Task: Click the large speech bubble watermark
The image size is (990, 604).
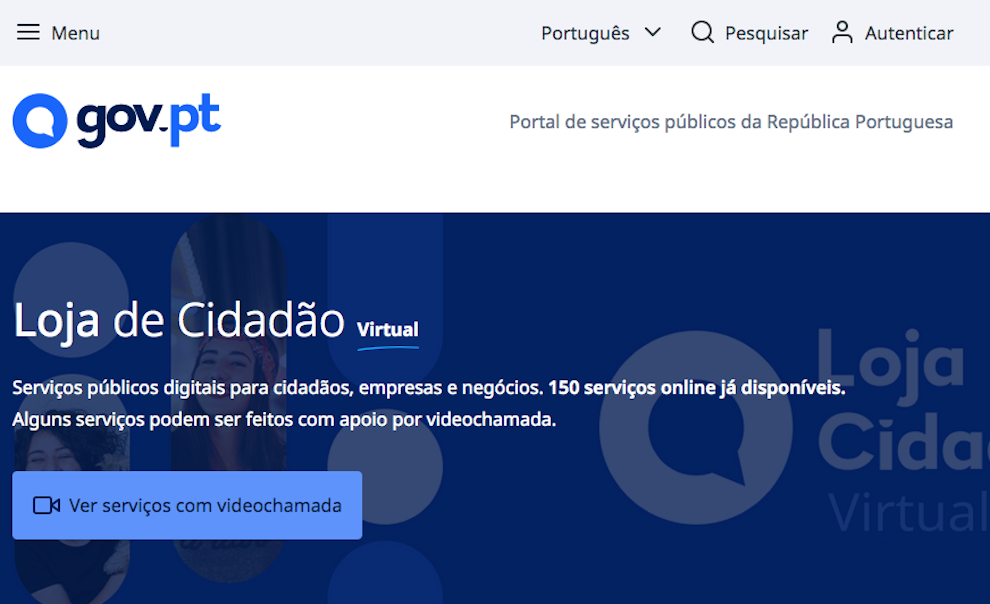Action: [695, 428]
